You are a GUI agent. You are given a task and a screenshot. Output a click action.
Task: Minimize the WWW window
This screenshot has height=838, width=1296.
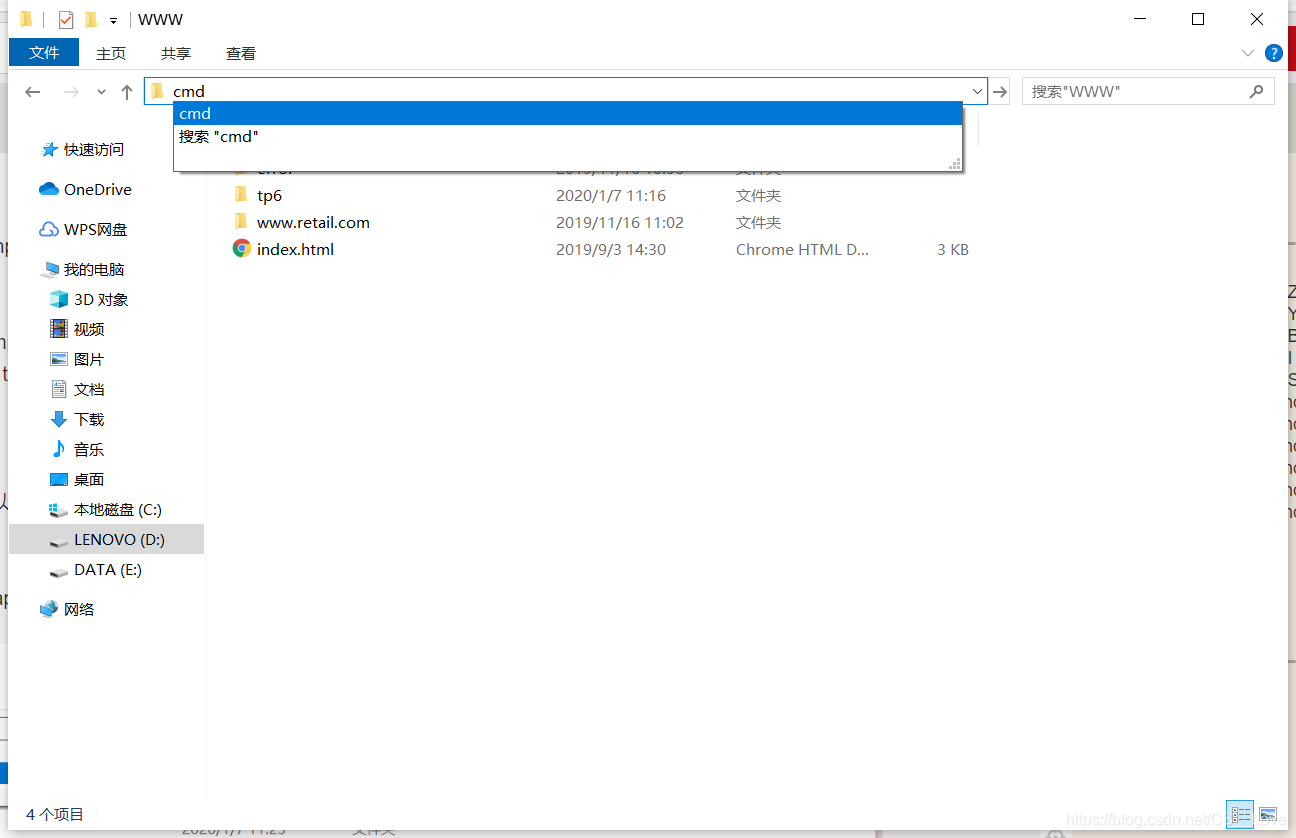tap(1140, 20)
